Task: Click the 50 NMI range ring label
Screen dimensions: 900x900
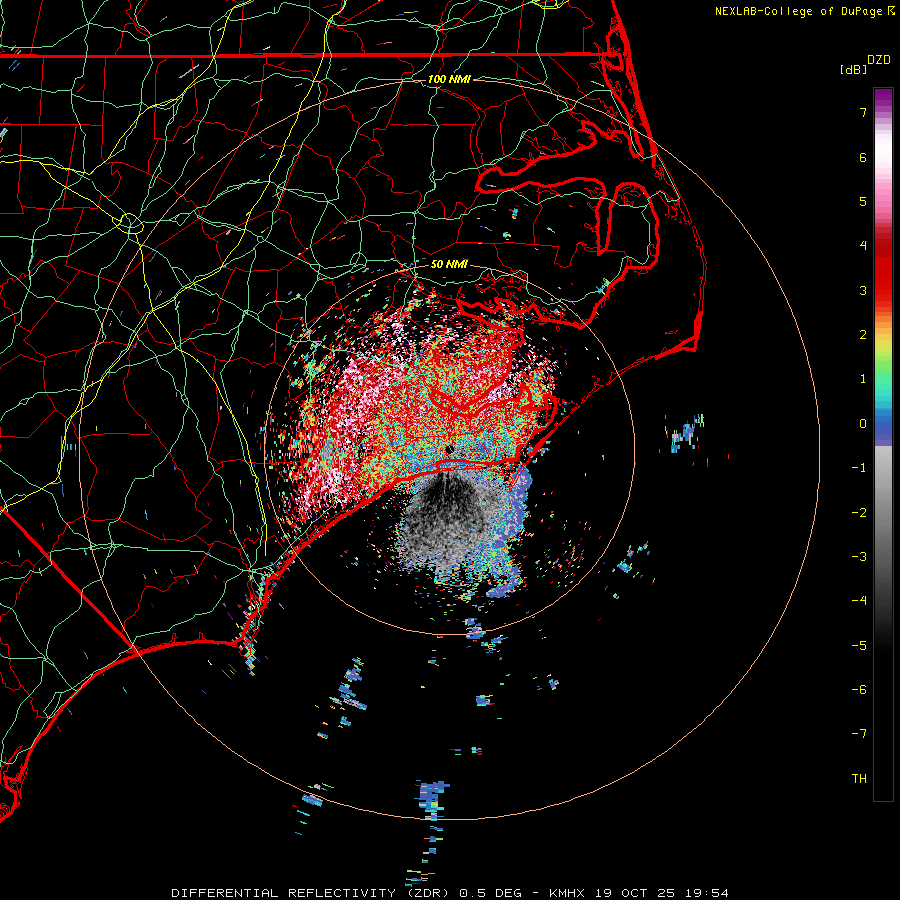Action: coord(449,264)
